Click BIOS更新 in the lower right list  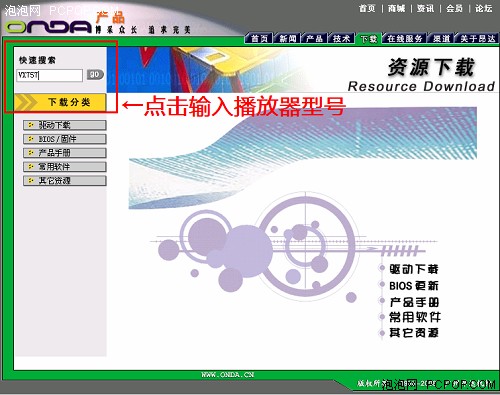[x=414, y=286]
